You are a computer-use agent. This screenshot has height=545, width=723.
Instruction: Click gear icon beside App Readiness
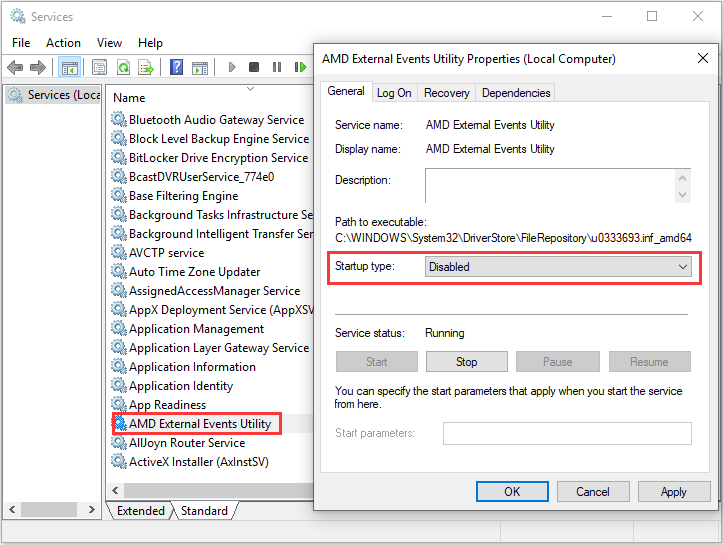tap(119, 404)
